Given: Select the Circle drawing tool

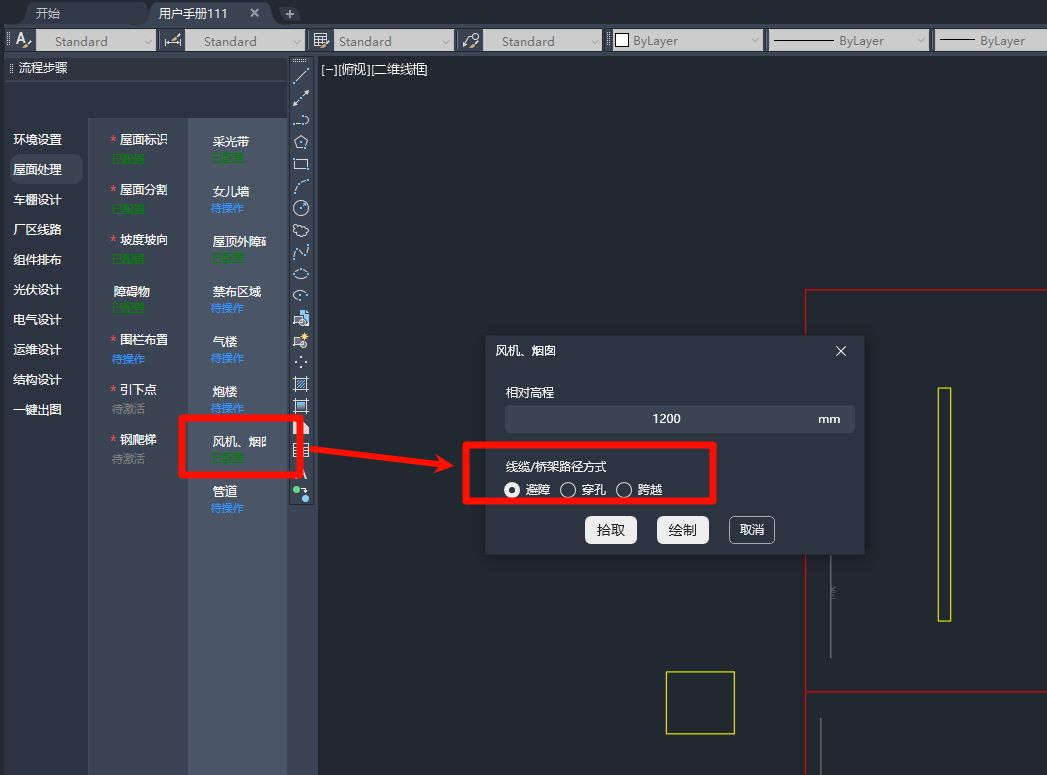Looking at the screenshot, I should pos(301,208).
